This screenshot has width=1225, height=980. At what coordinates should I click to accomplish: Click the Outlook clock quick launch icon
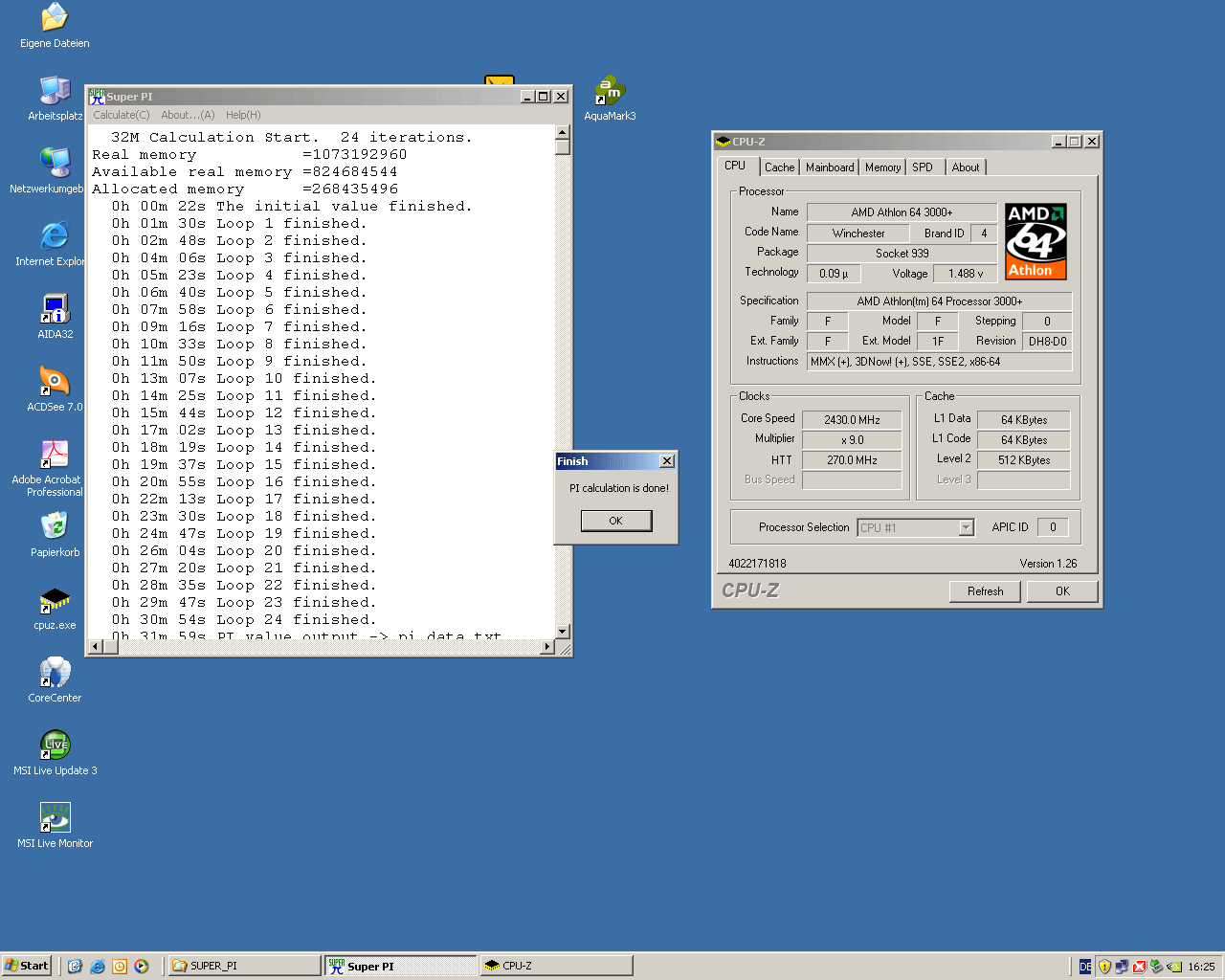120,967
